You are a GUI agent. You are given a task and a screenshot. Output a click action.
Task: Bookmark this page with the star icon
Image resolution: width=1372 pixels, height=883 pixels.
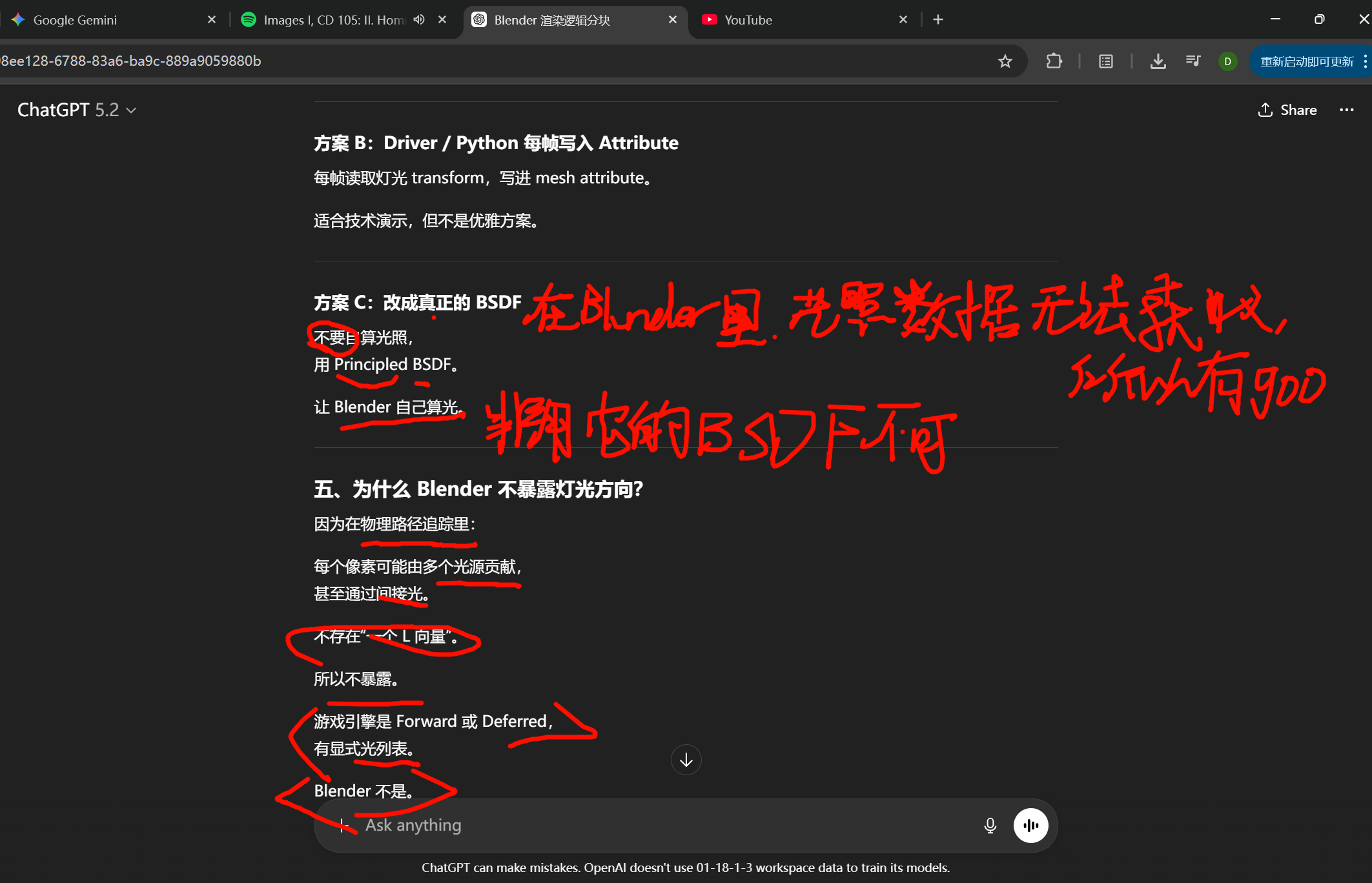coord(1005,61)
